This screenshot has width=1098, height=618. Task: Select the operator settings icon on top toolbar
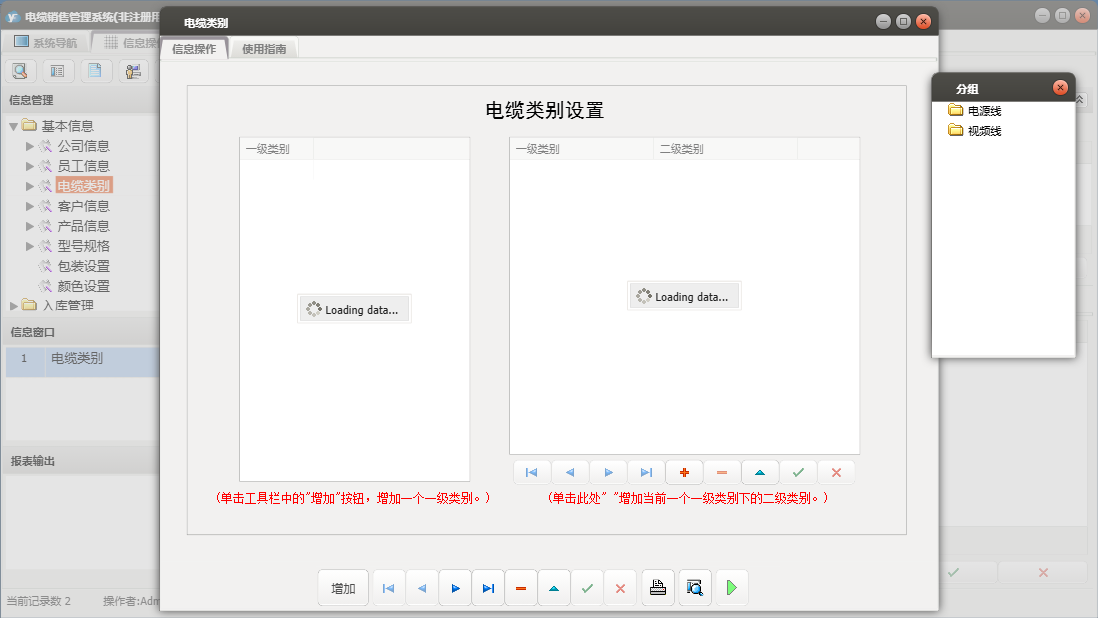pos(133,71)
